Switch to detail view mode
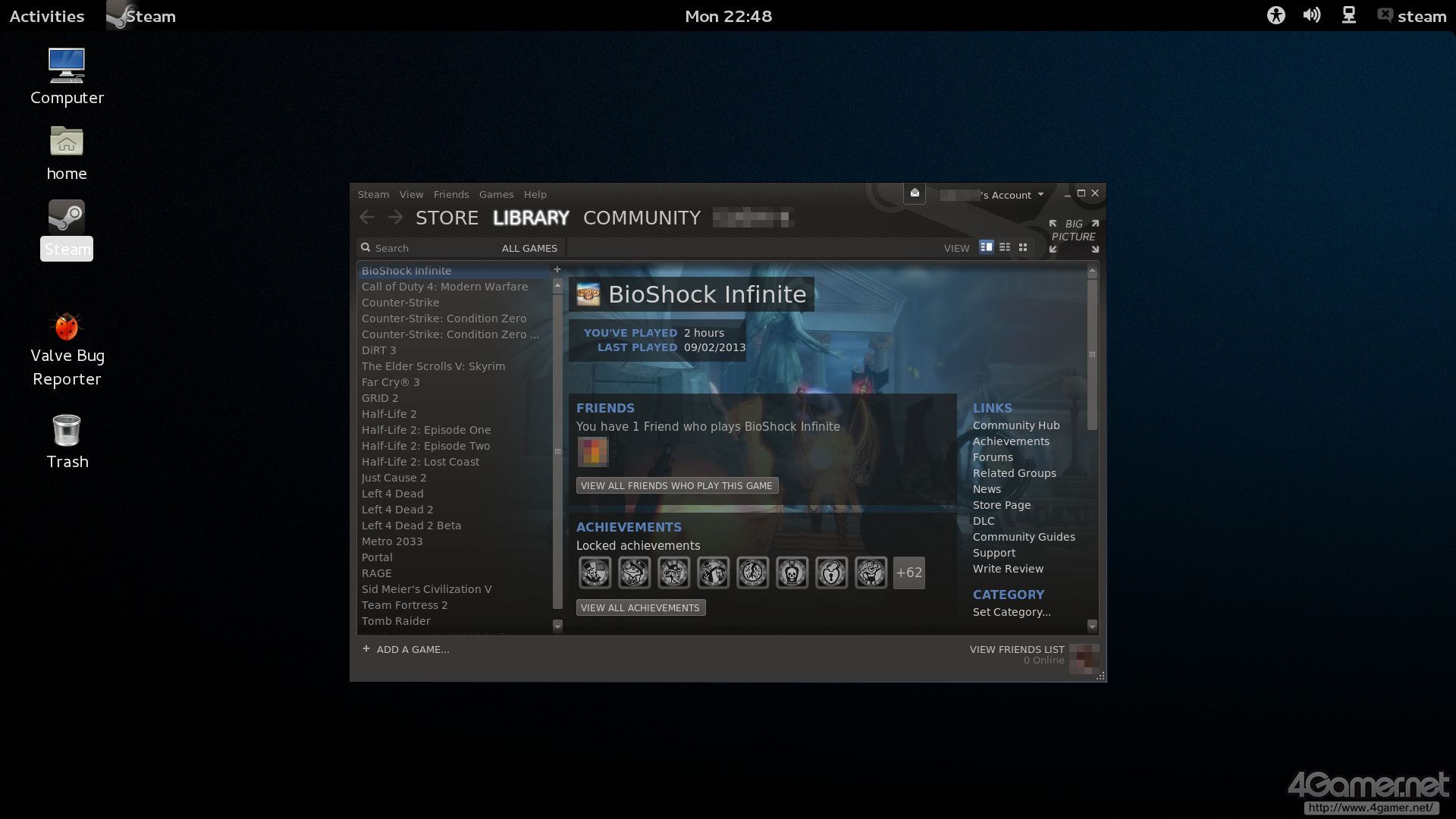The height and width of the screenshot is (819, 1456). [986, 247]
